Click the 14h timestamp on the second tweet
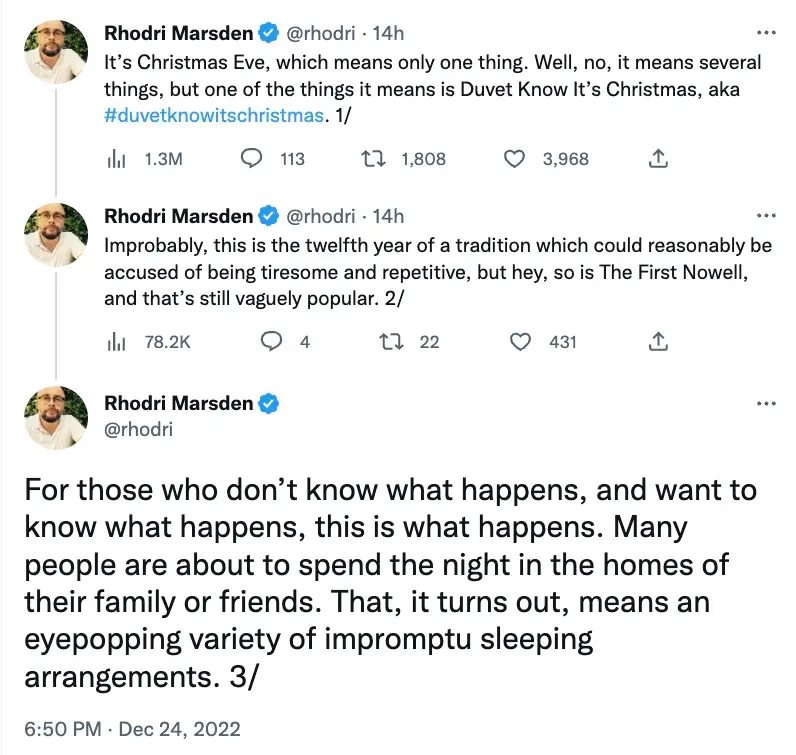 coord(388,216)
